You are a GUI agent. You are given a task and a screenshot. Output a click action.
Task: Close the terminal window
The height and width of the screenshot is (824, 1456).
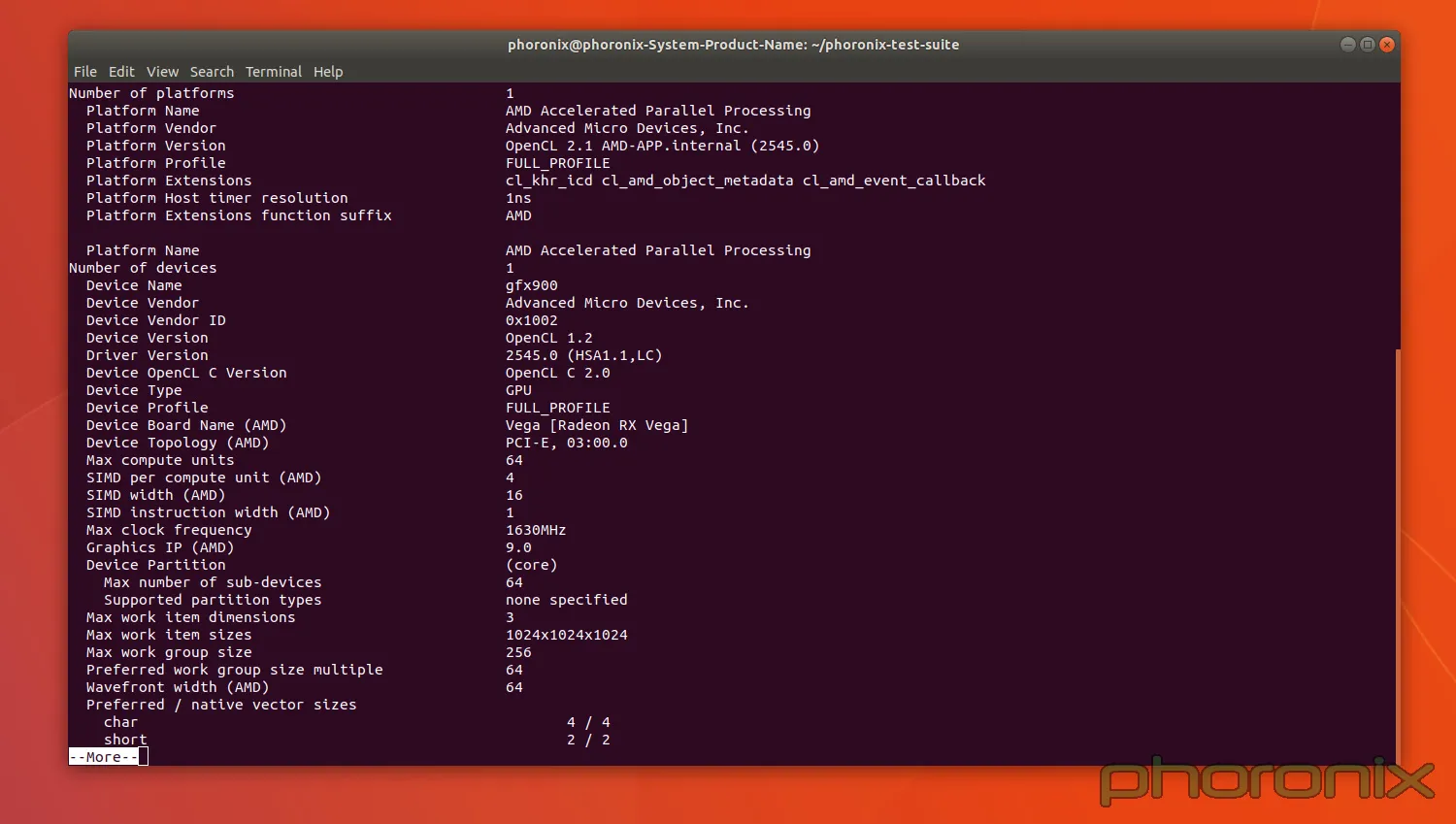point(1387,45)
